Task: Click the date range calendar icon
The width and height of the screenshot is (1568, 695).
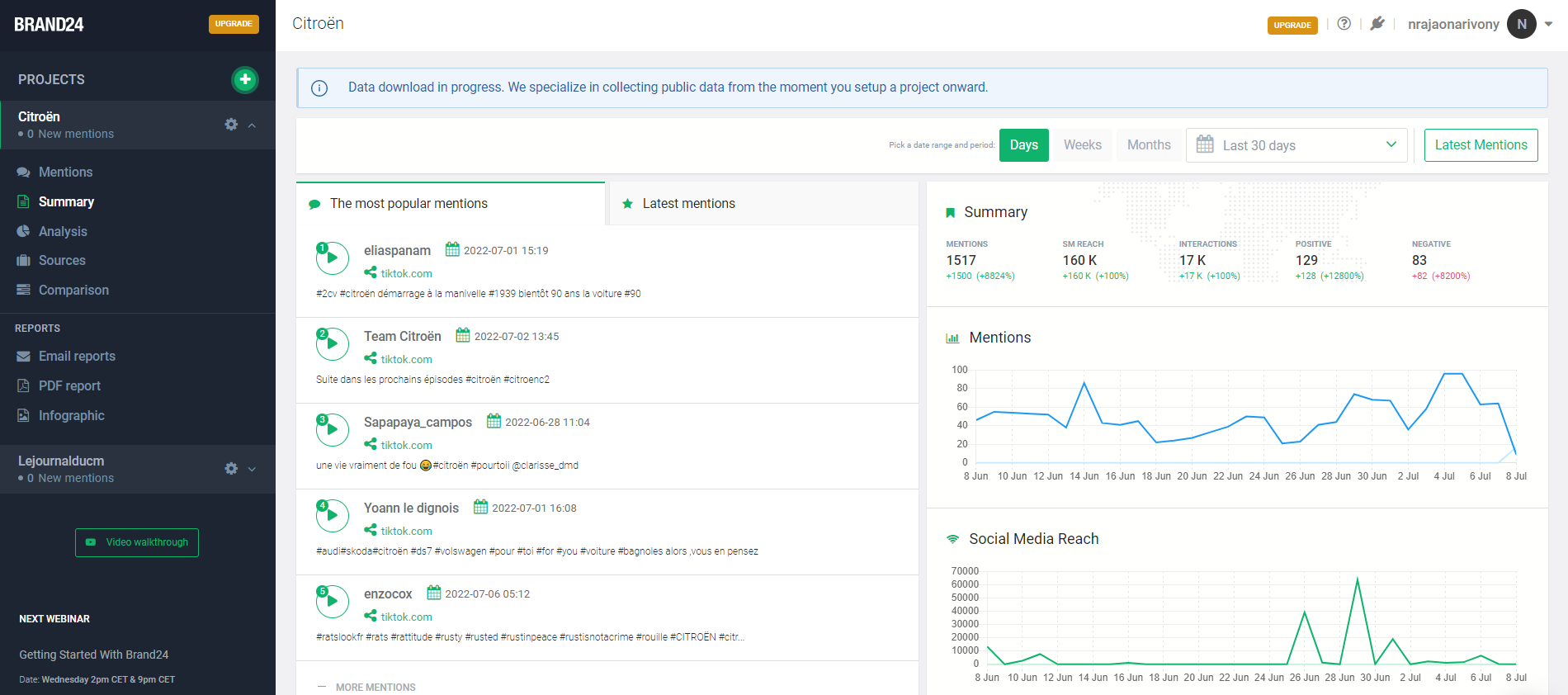Action: pyautogui.click(x=1205, y=144)
